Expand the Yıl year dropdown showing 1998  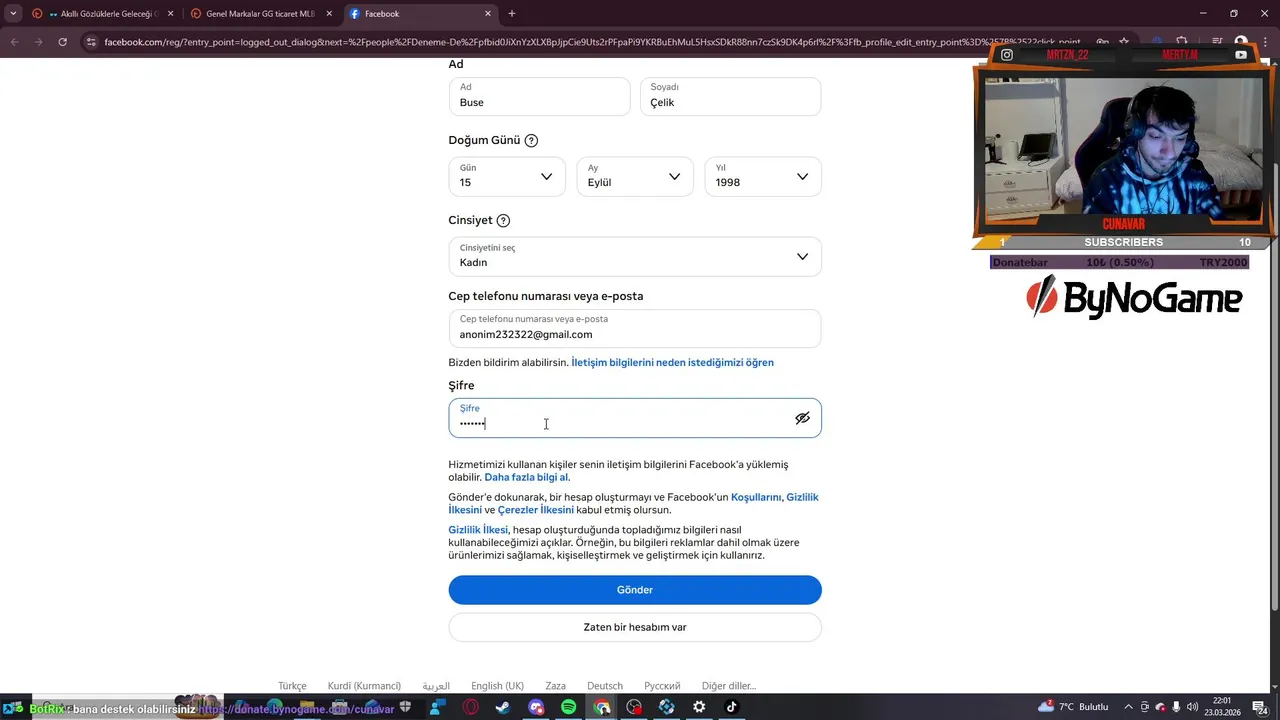tap(763, 176)
